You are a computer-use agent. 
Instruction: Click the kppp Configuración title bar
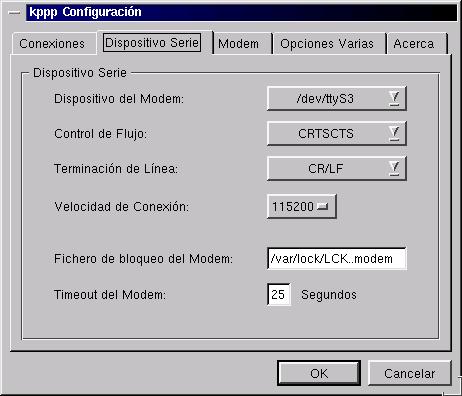pyautogui.click(x=242, y=12)
